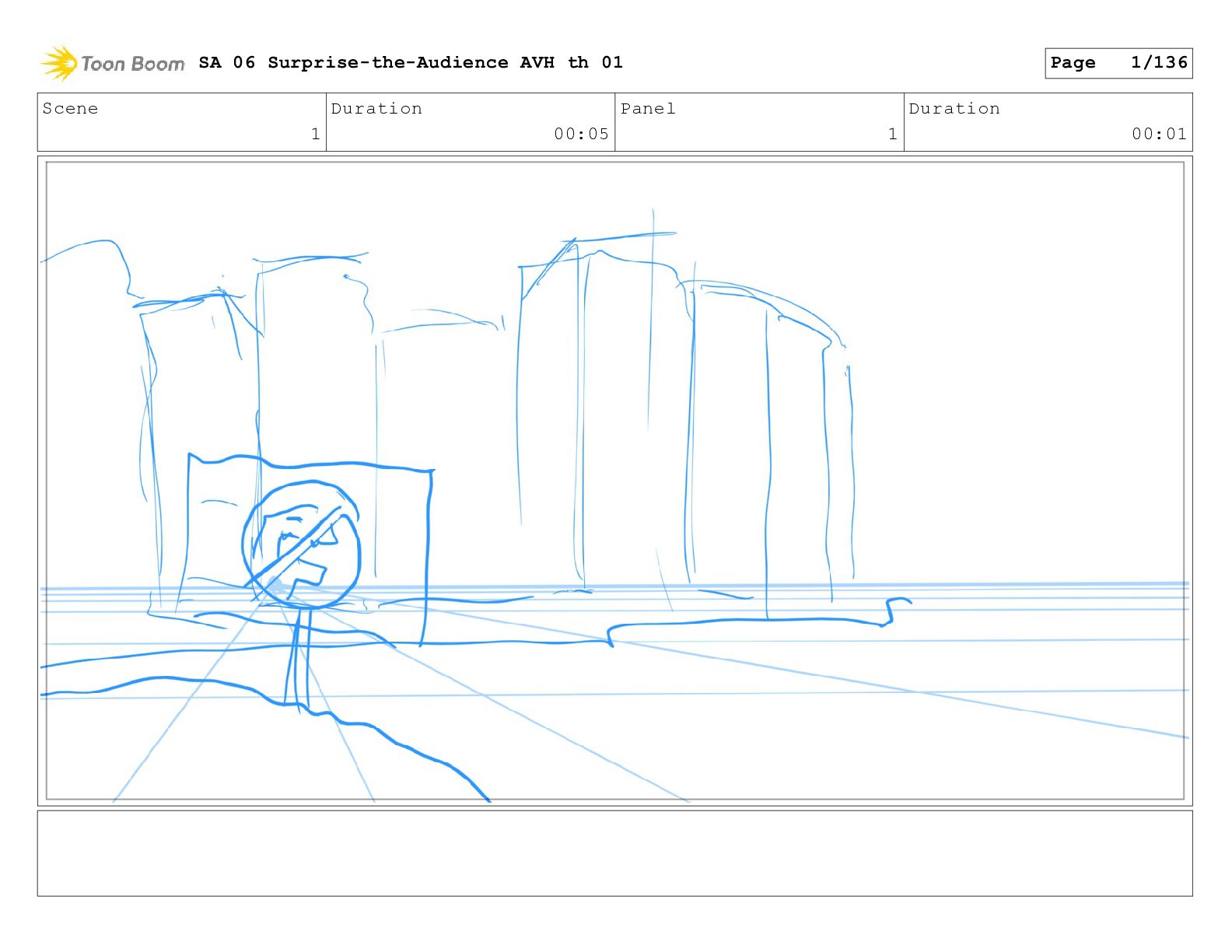The height and width of the screenshot is (952, 1232).
Task: Click the 'Duration' label beside Panel
Action: (954, 109)
